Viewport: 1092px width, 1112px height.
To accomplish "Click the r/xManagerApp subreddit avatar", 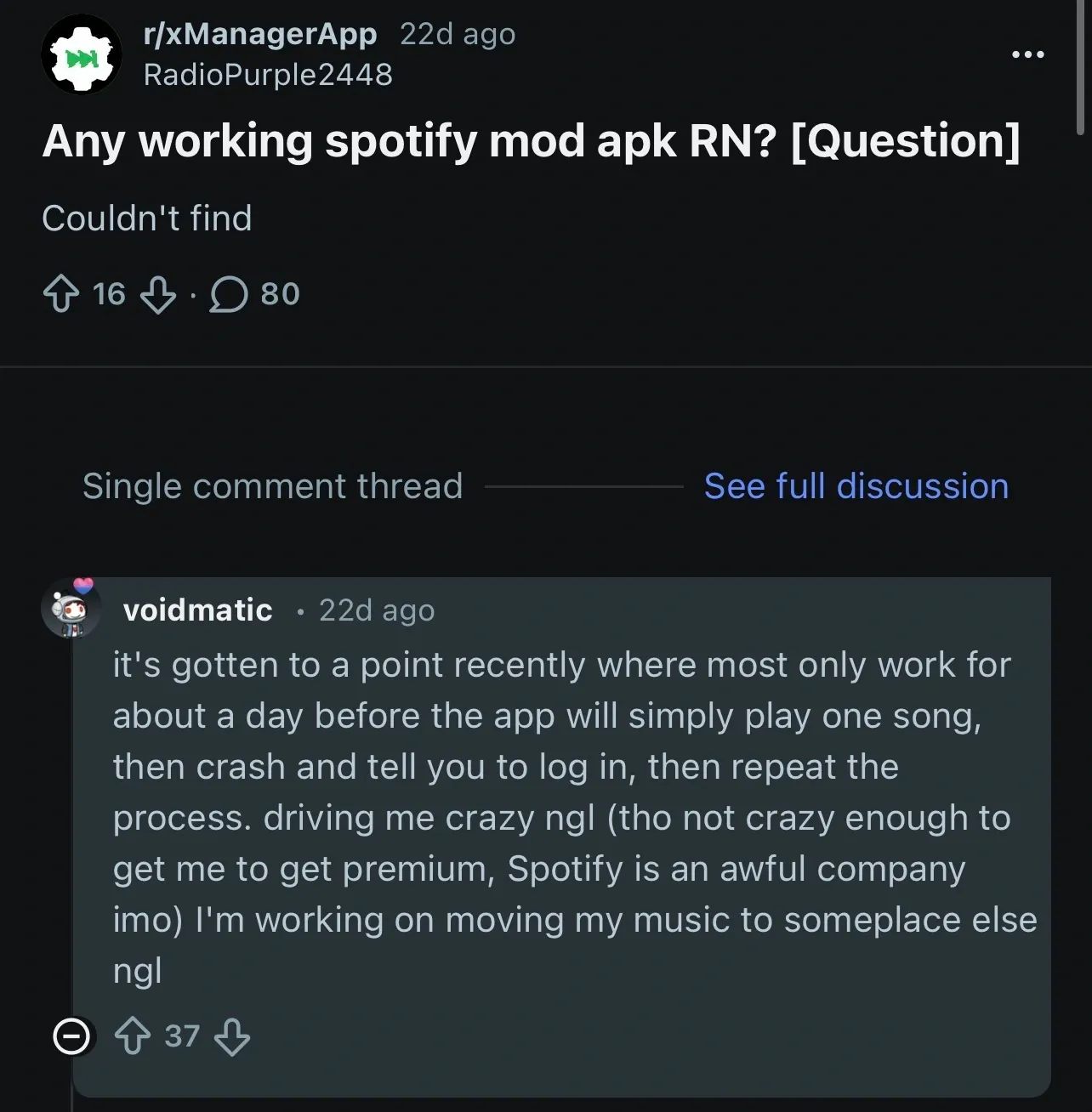I will [81, 53].
